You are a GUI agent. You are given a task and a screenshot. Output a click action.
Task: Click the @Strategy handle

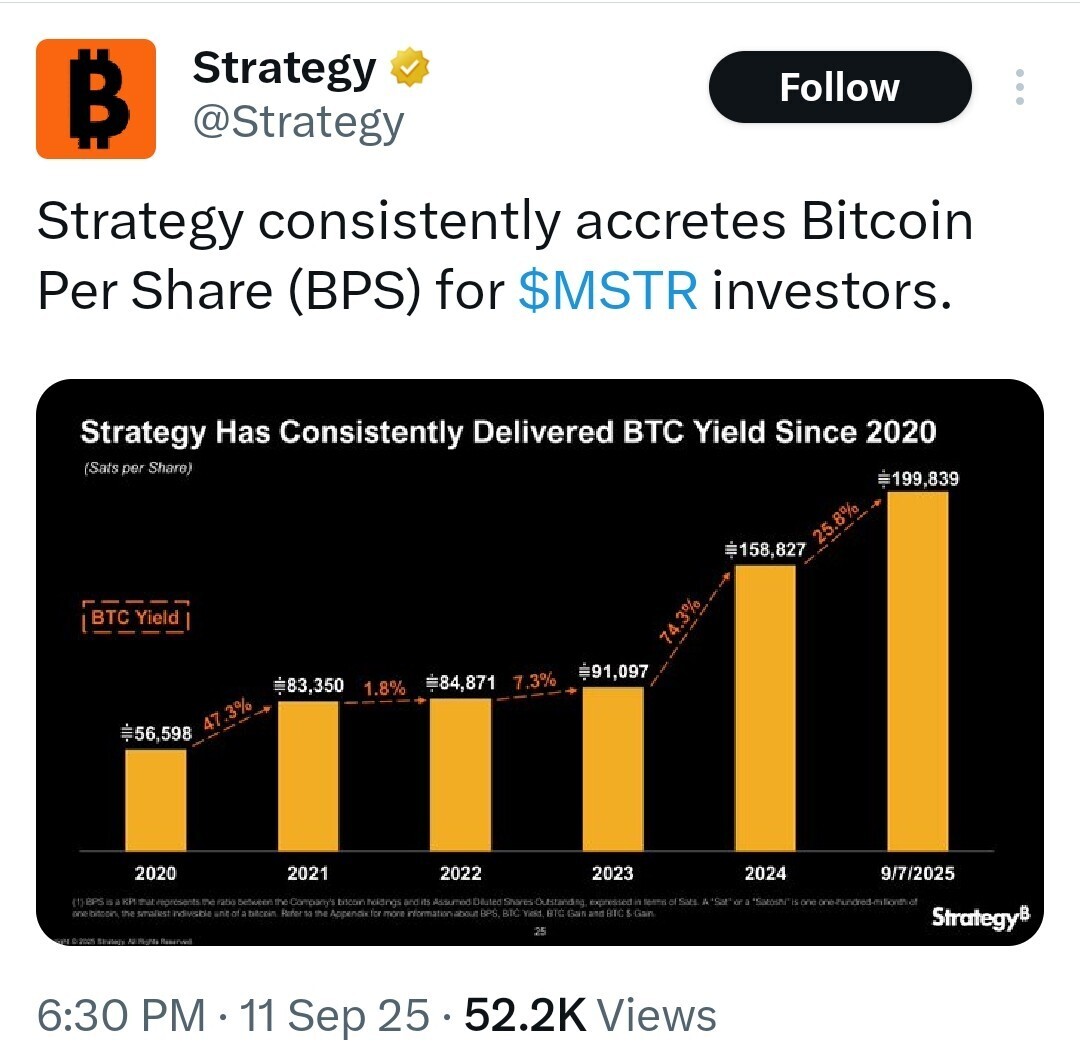pyautogui.click(x=298, y=122)
